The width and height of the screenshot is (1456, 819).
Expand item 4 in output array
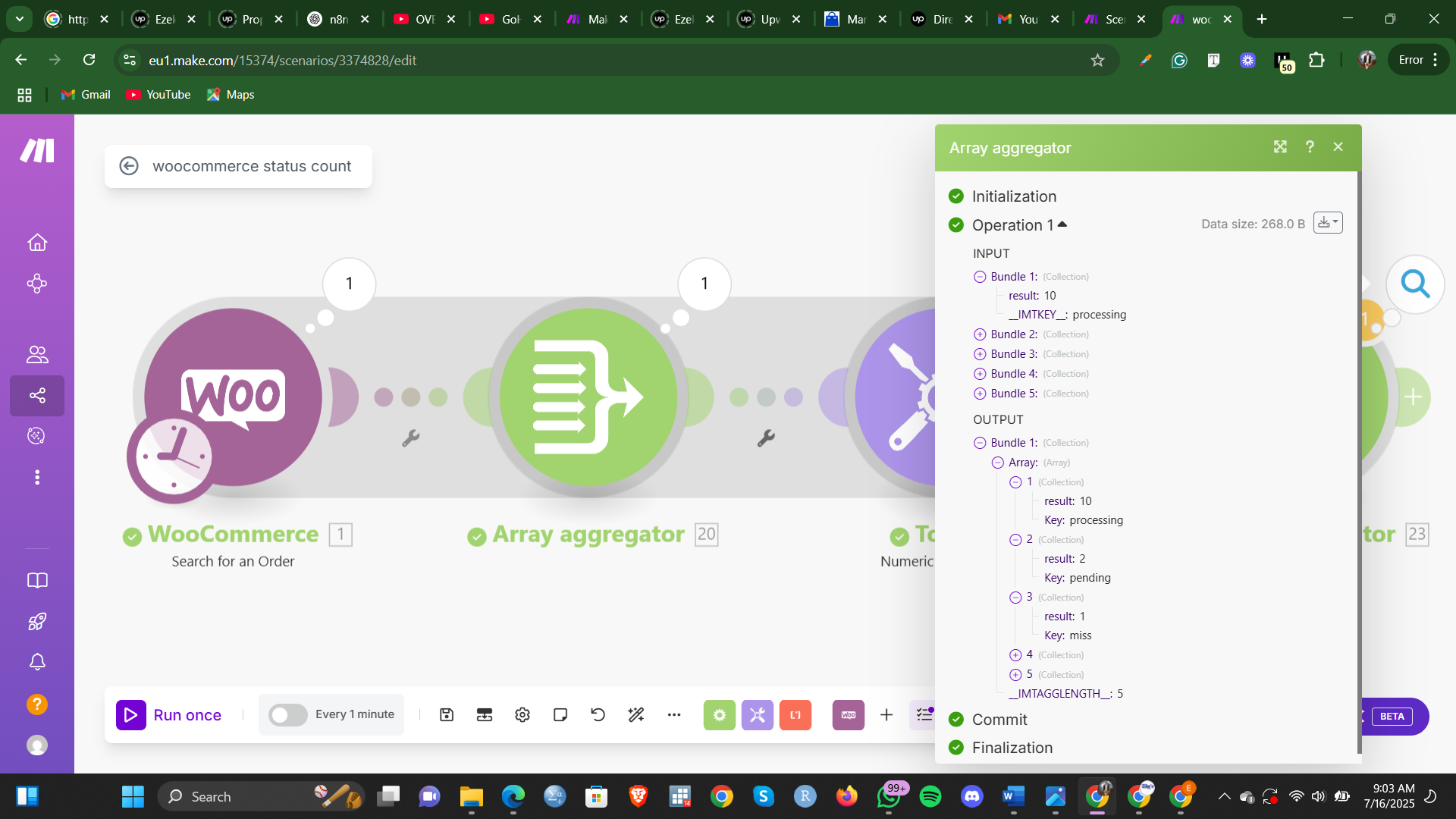coord(1015,655)
